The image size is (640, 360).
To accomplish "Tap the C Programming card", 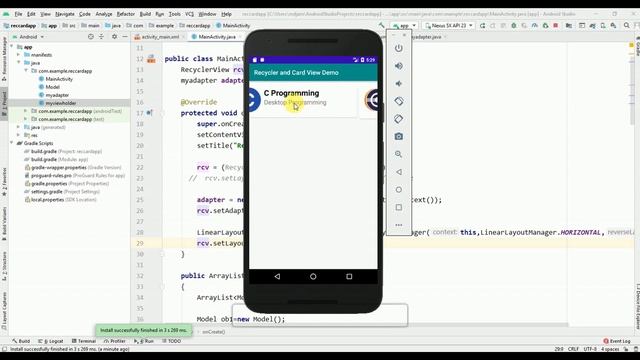I will click(x=303, y=99).
